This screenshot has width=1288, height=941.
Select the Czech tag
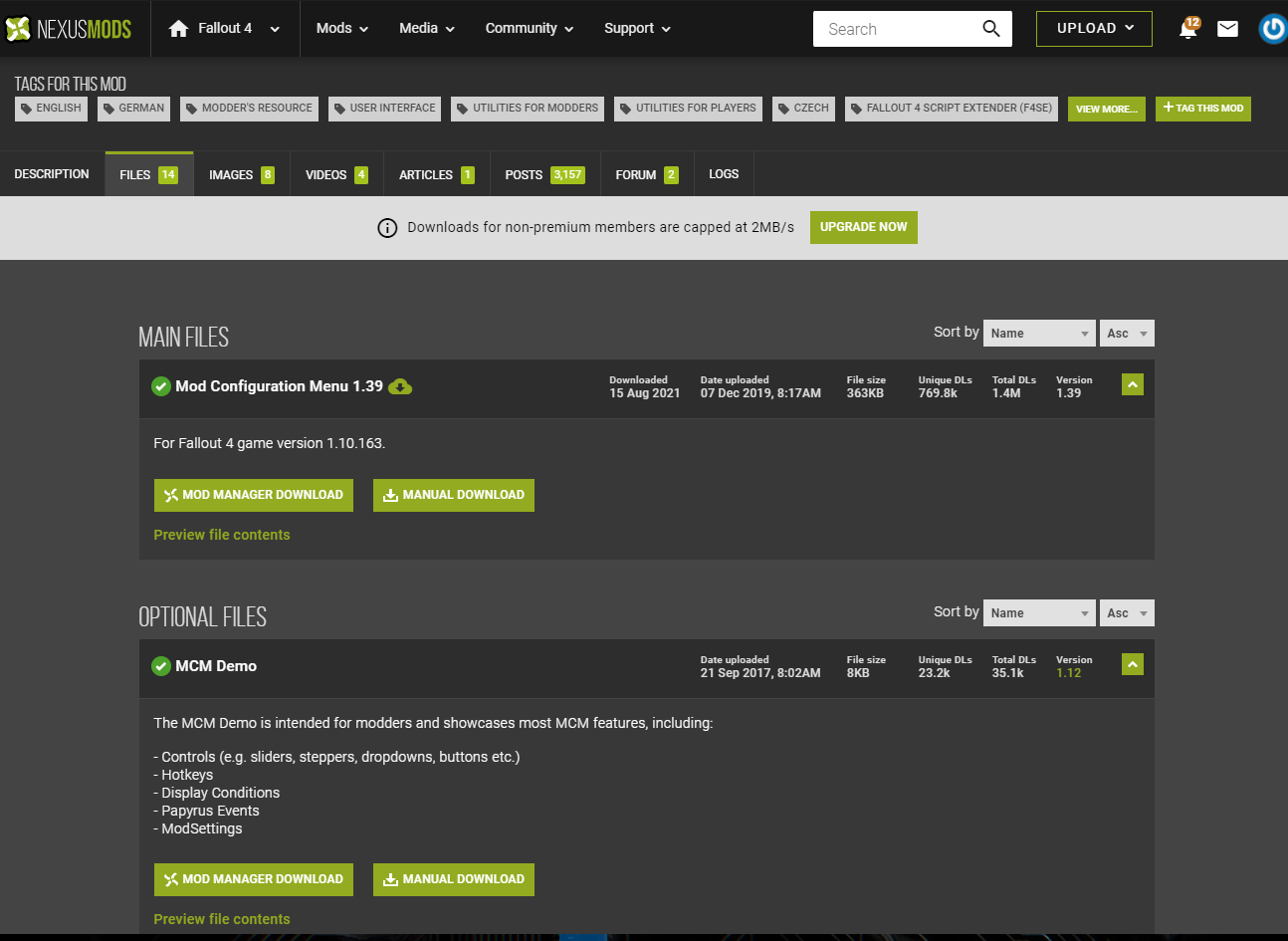803,109
